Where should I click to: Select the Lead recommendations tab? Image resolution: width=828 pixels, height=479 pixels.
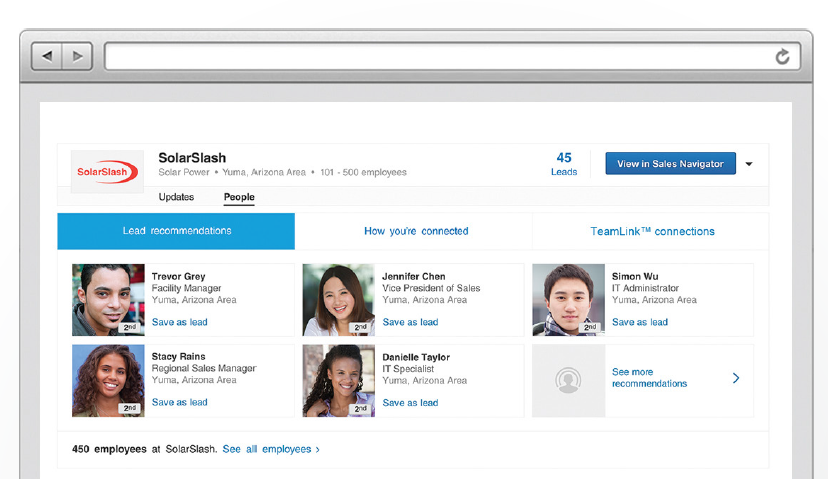[x=176, y=231]
